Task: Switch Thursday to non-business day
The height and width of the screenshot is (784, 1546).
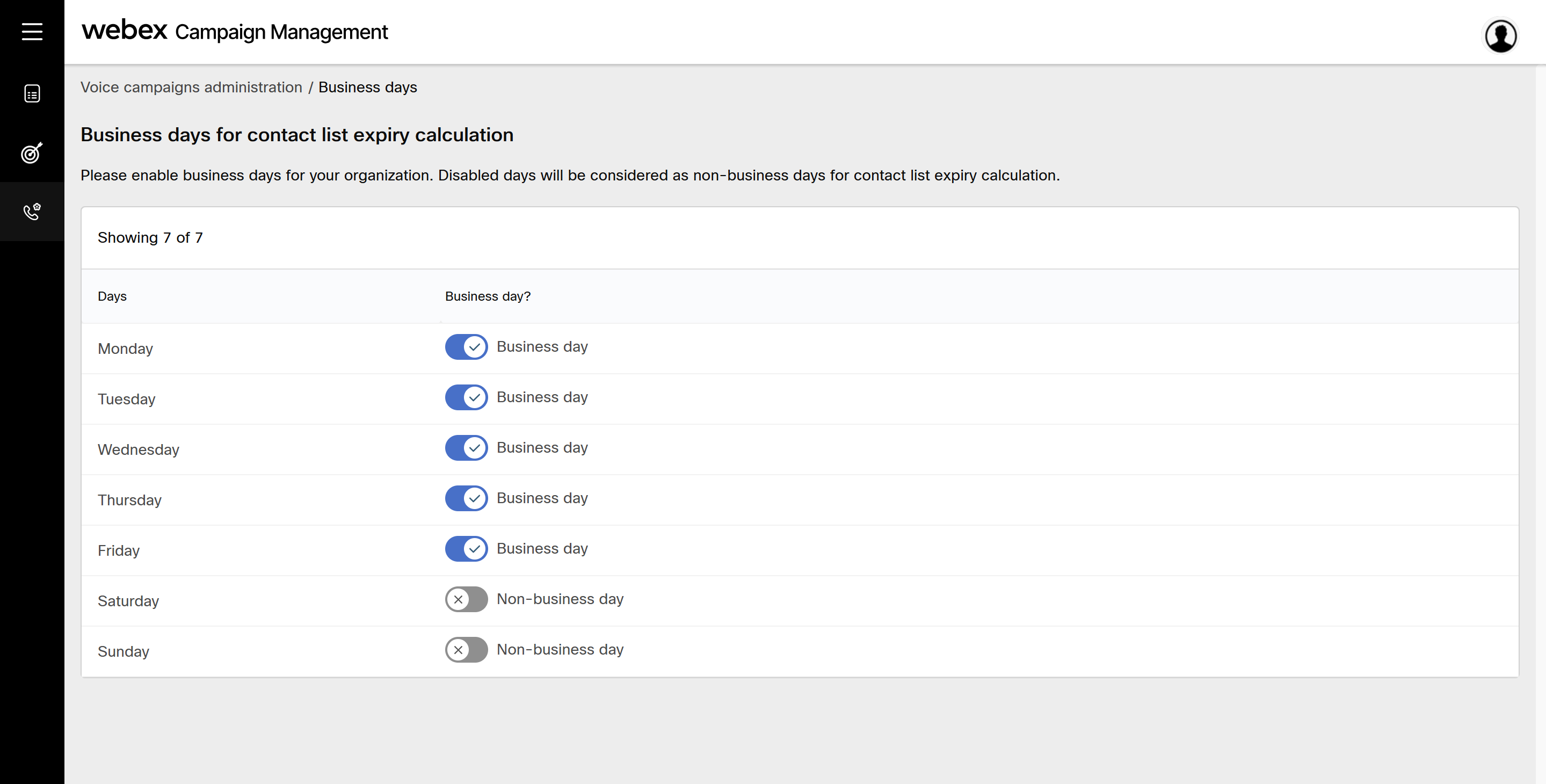Action: pyautogui.click(x=466, y=498)
